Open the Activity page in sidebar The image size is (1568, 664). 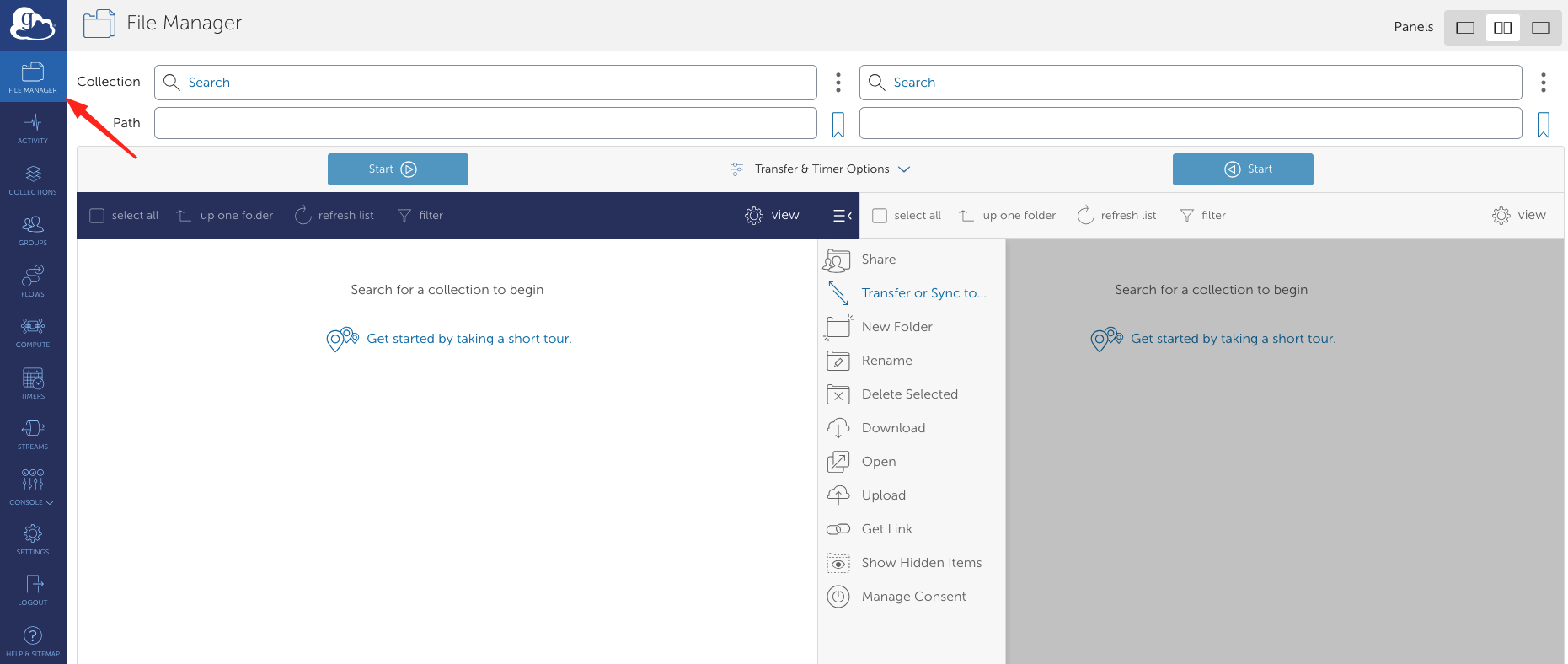coord(33,128)
